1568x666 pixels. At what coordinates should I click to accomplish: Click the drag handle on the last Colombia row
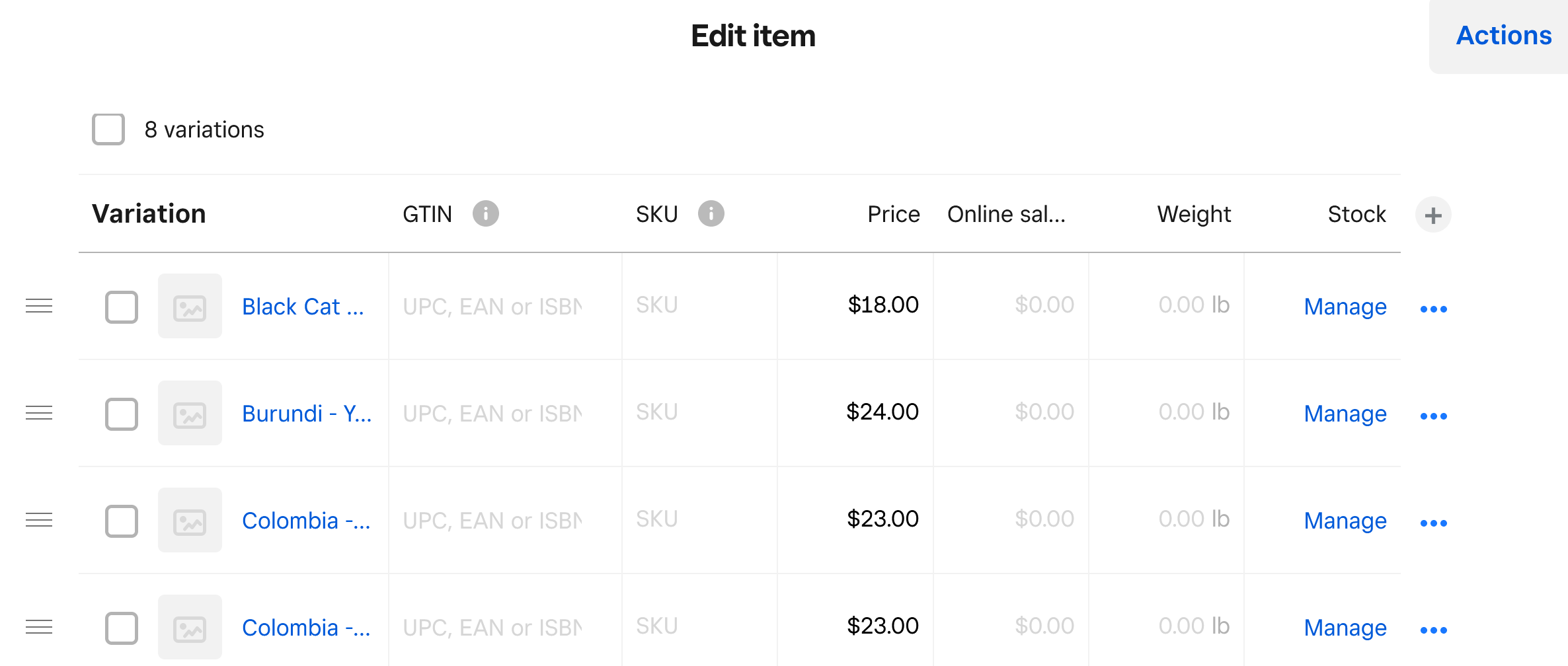(x=39, y=627)
